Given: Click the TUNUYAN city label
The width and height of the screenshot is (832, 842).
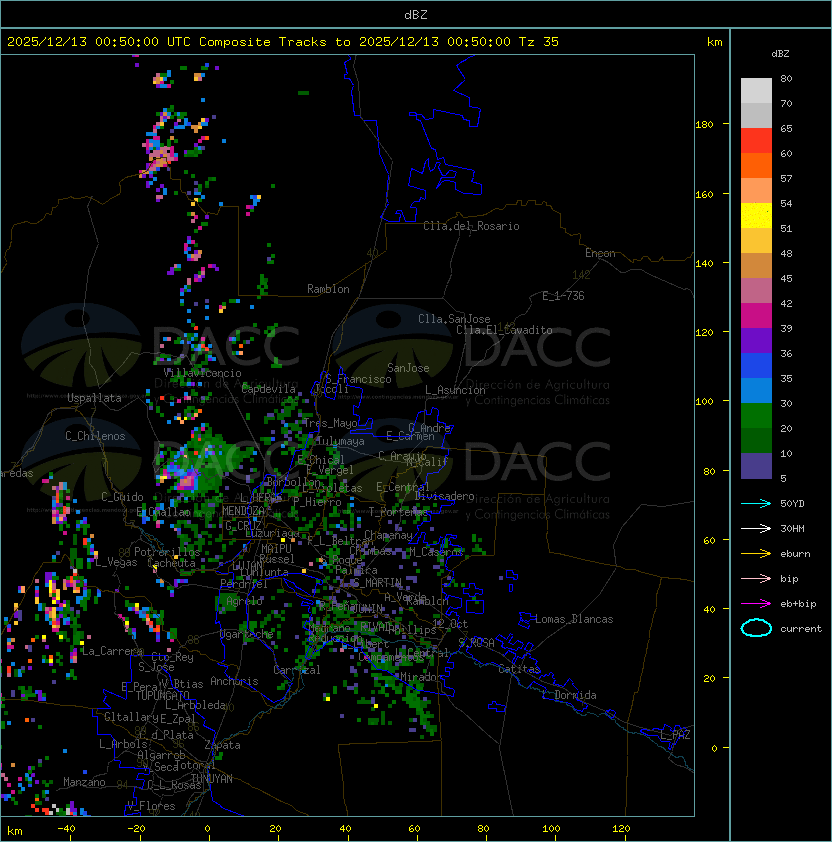Looking at the screenshot, I should tap(212, 779).
